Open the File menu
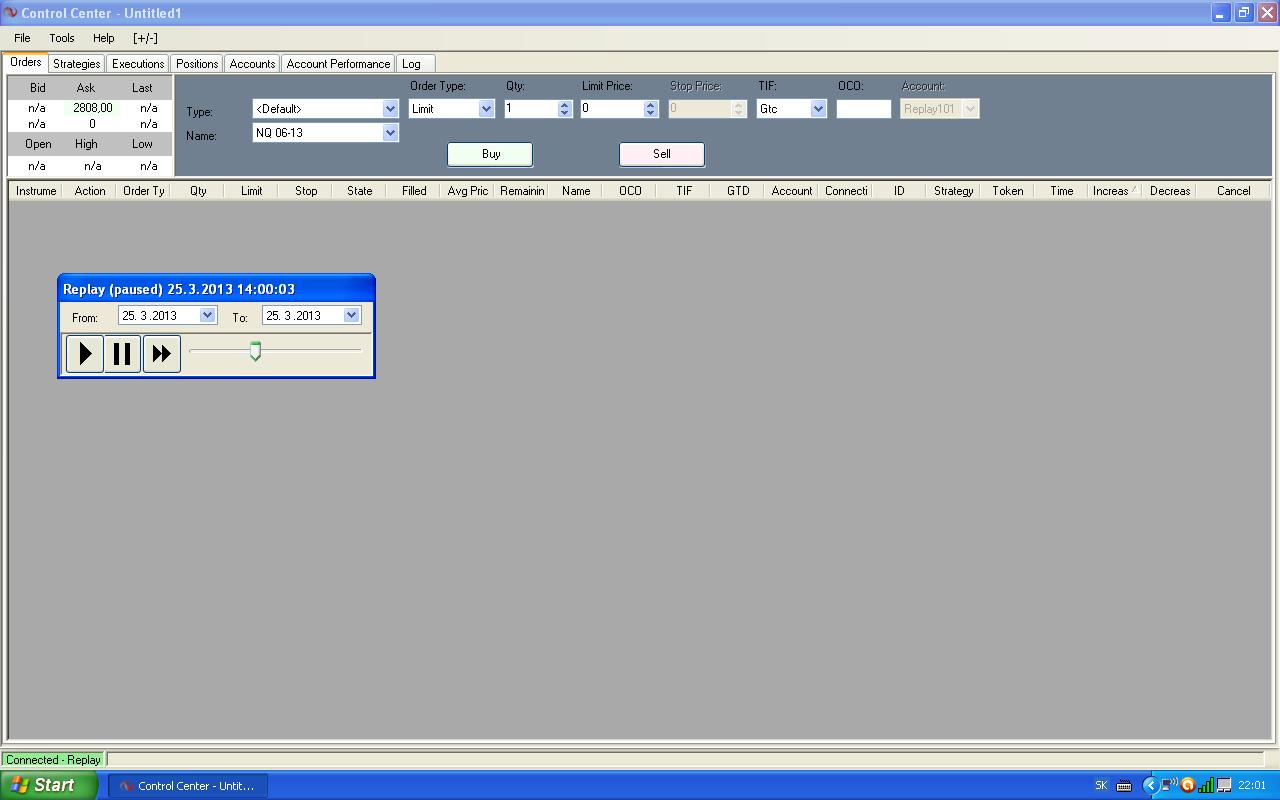 pos(22,38)
